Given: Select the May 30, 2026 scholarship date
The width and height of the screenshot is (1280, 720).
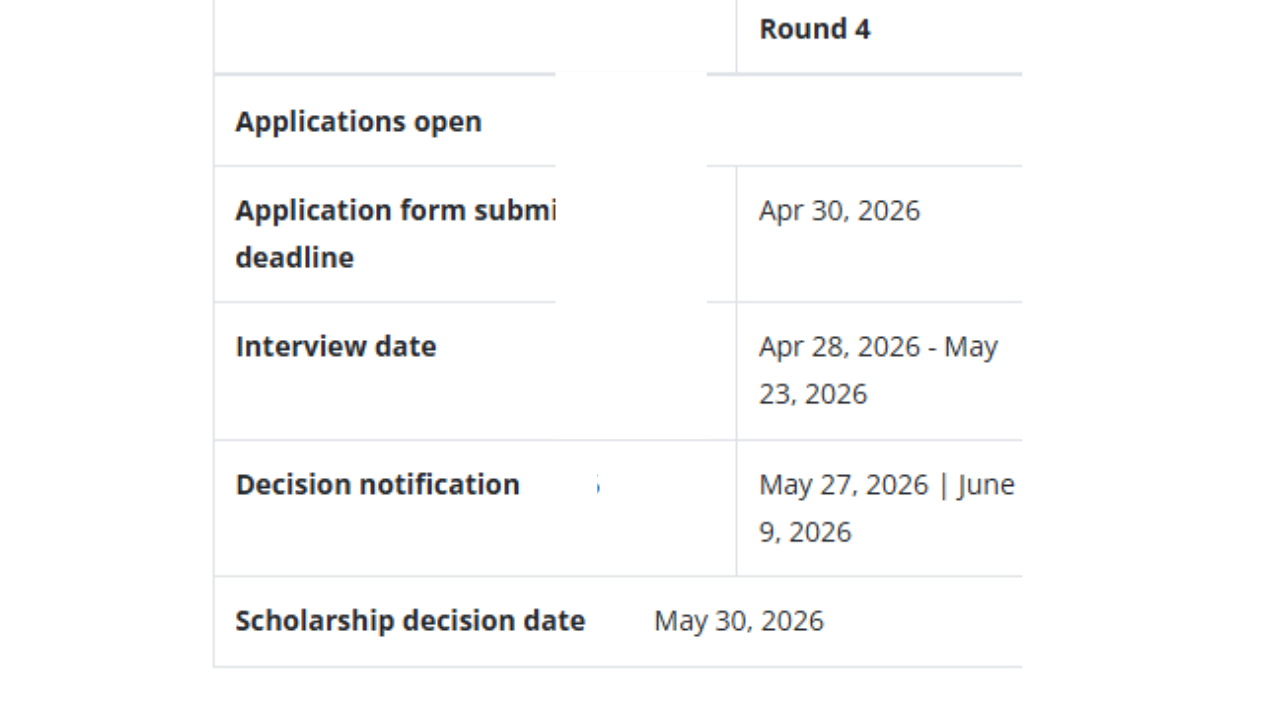Looking at the screenshot, I should (x=738, y=621).
